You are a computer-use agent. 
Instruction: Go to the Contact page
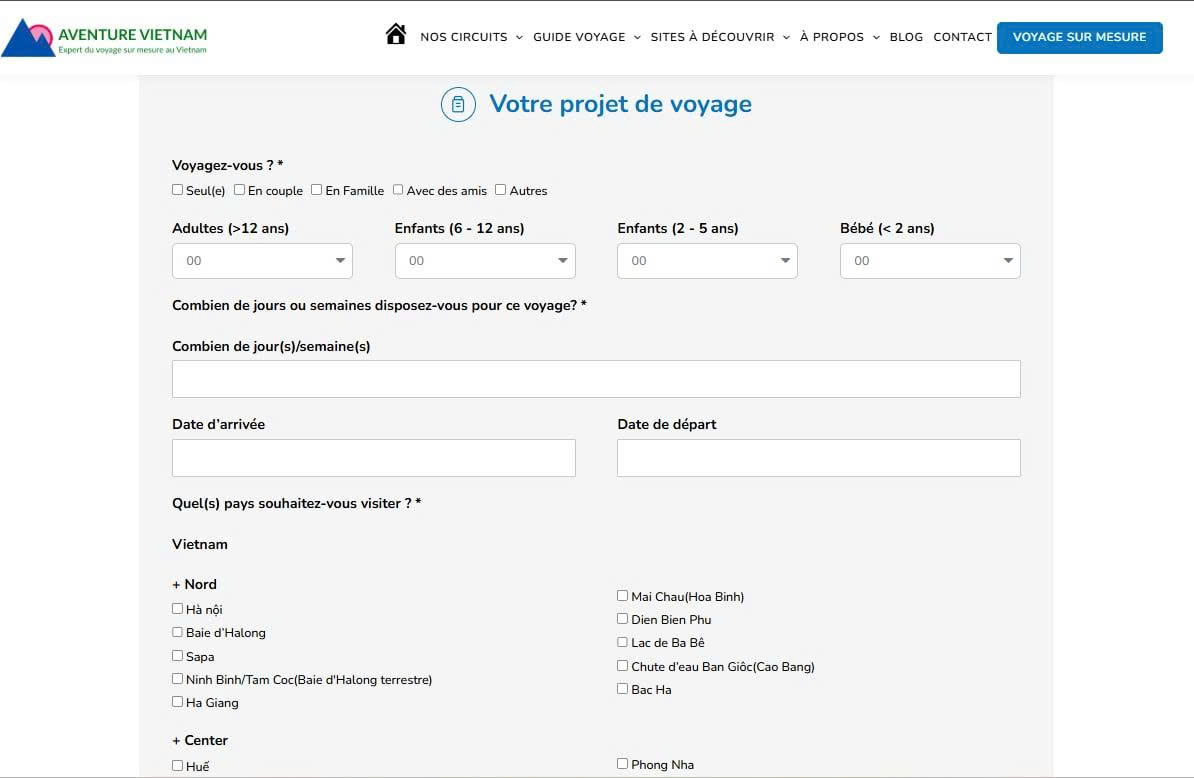(963, 37)
